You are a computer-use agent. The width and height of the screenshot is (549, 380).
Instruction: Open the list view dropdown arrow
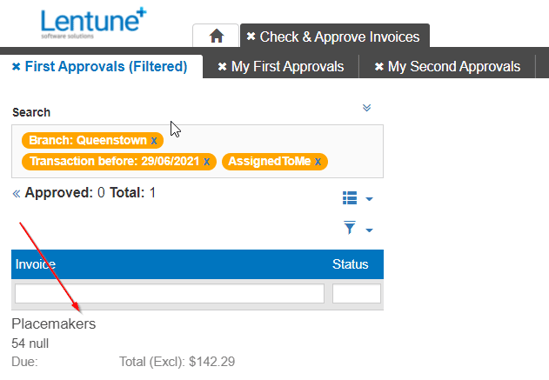[369, 199]
